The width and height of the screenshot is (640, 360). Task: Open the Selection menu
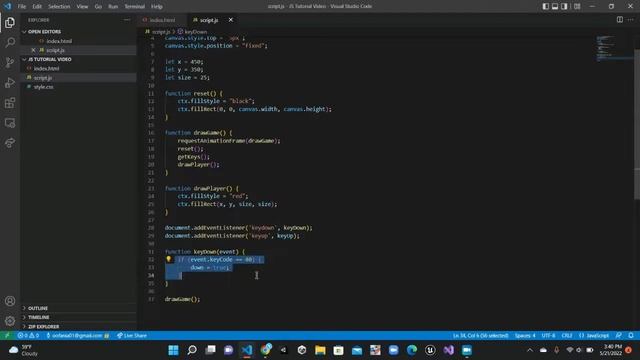[x=59, y=7]
